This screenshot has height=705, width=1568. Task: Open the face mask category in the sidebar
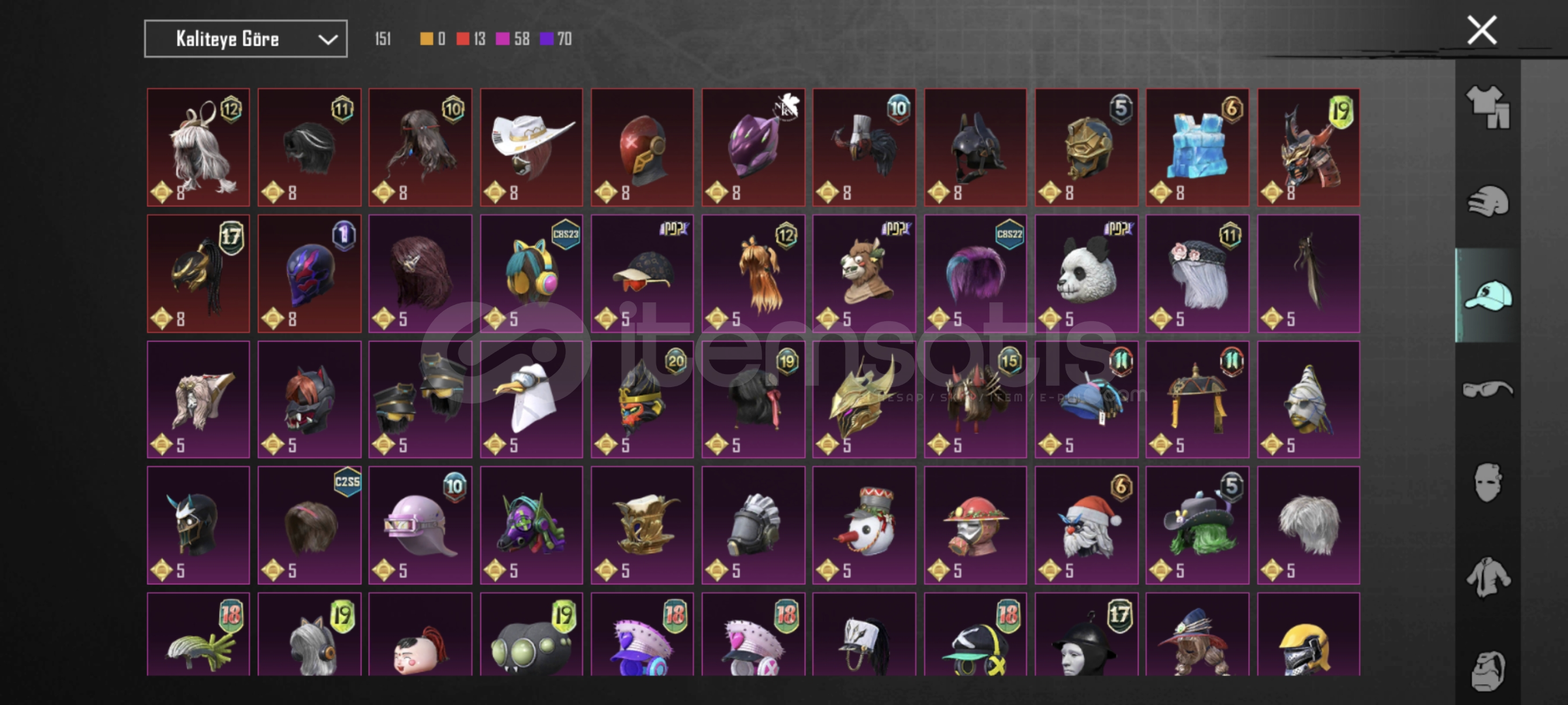click(1488, 483)
